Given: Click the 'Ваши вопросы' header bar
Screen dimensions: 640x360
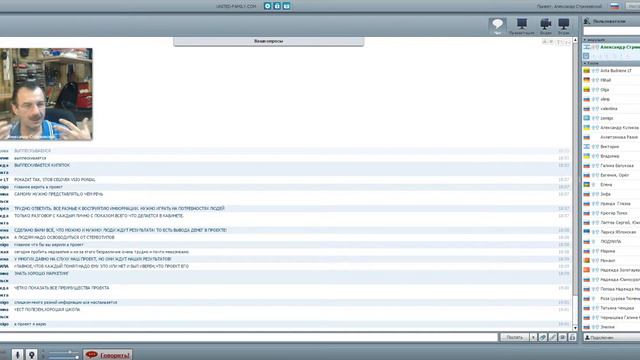Looking at the screenshot, I should (x=269, y=41).
